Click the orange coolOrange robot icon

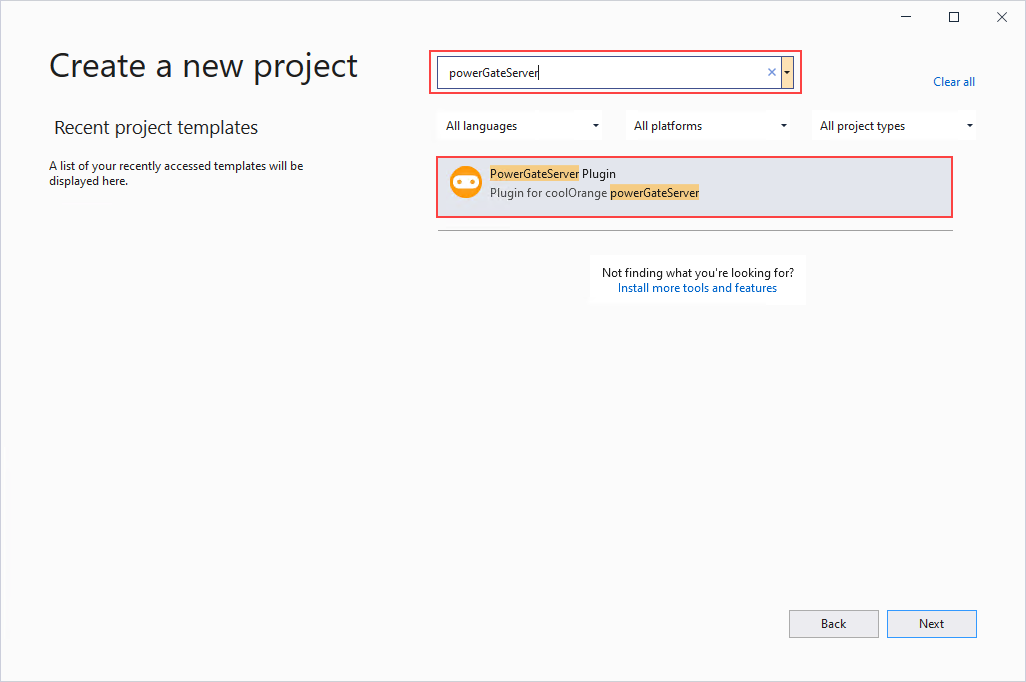click(x=465, y=182)
